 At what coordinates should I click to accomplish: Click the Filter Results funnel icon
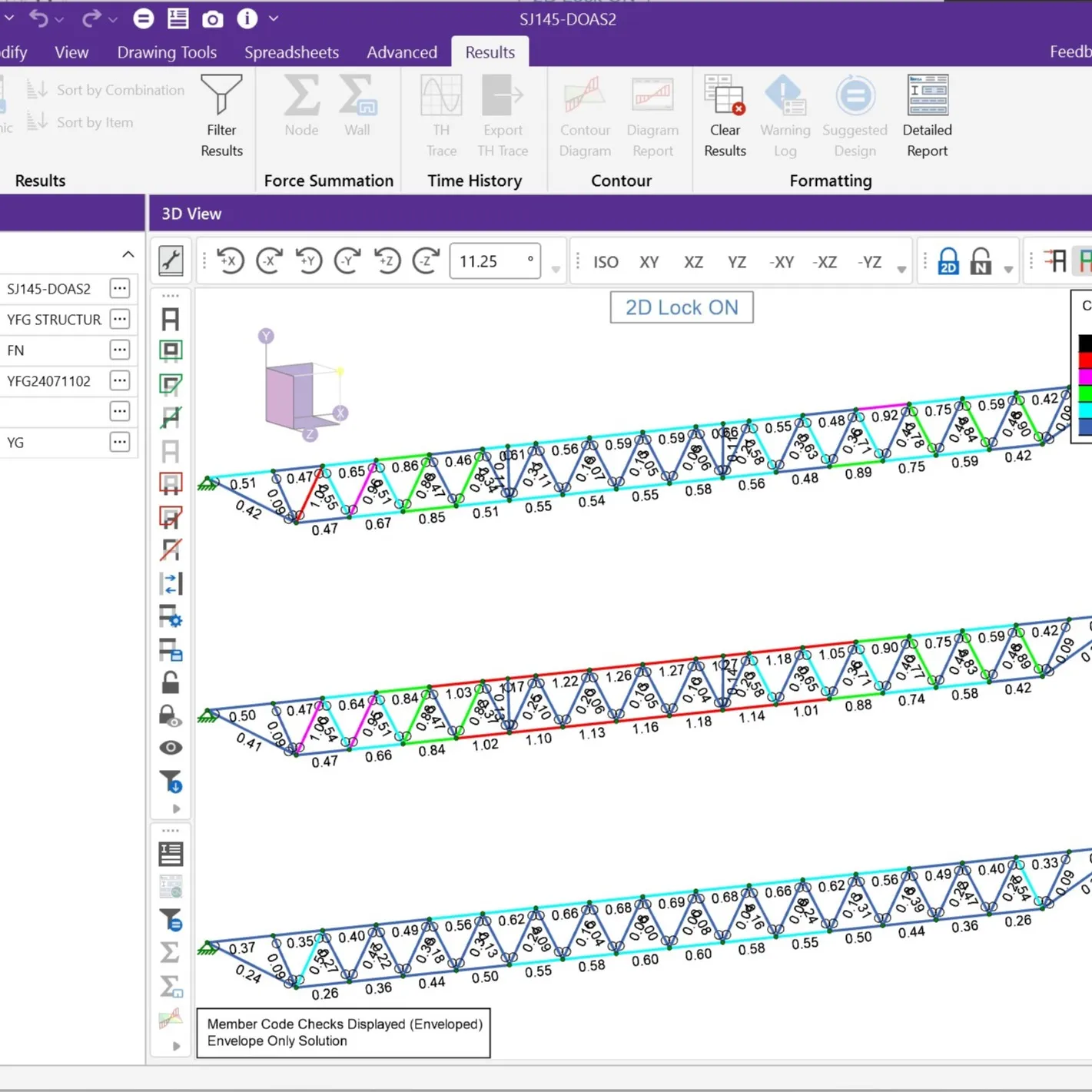(221, 95)
